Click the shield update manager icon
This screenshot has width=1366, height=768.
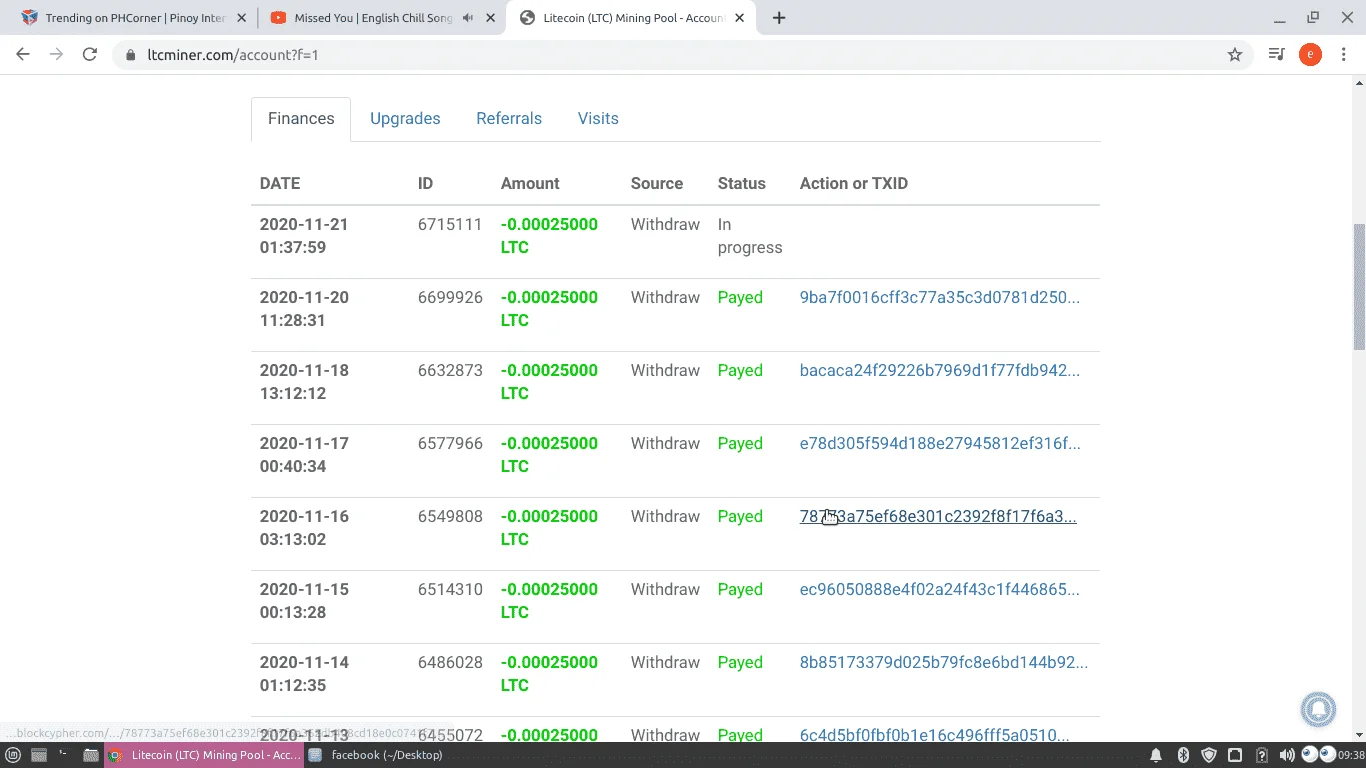click(1208, 755)
